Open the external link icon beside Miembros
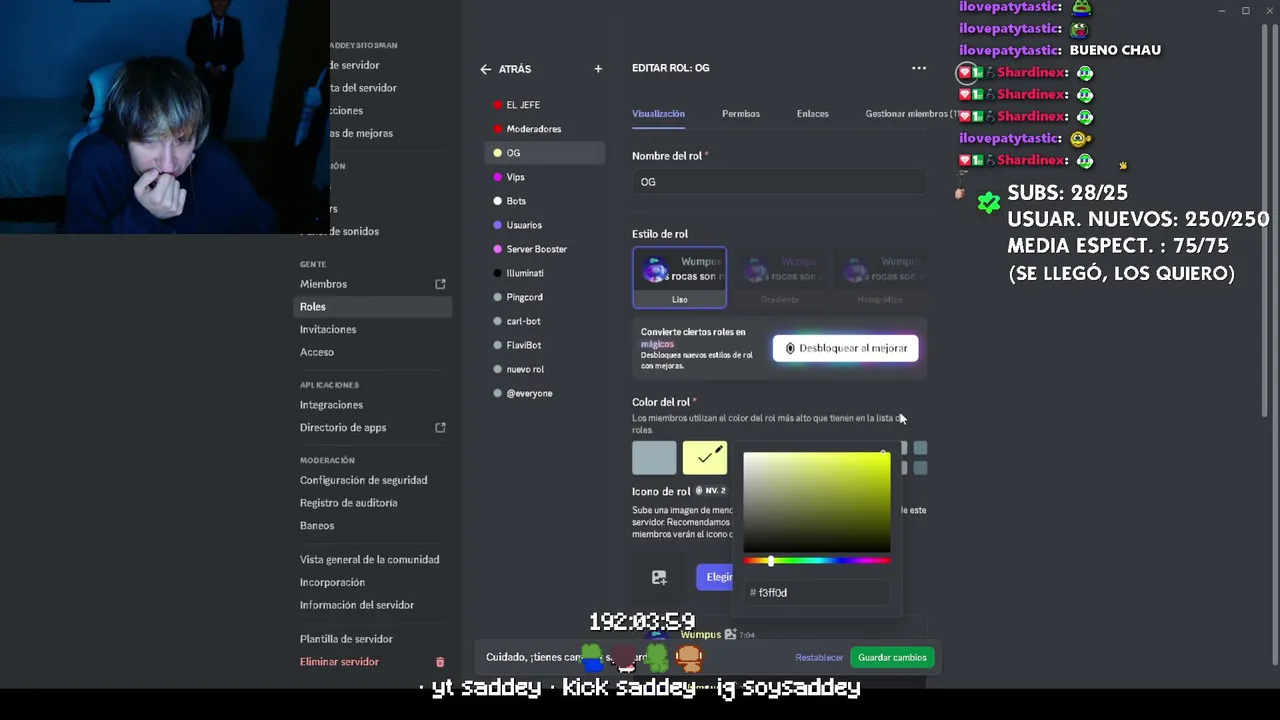Image resolution: width=1280 pixels, height=720 pixels. click(440, 284)
